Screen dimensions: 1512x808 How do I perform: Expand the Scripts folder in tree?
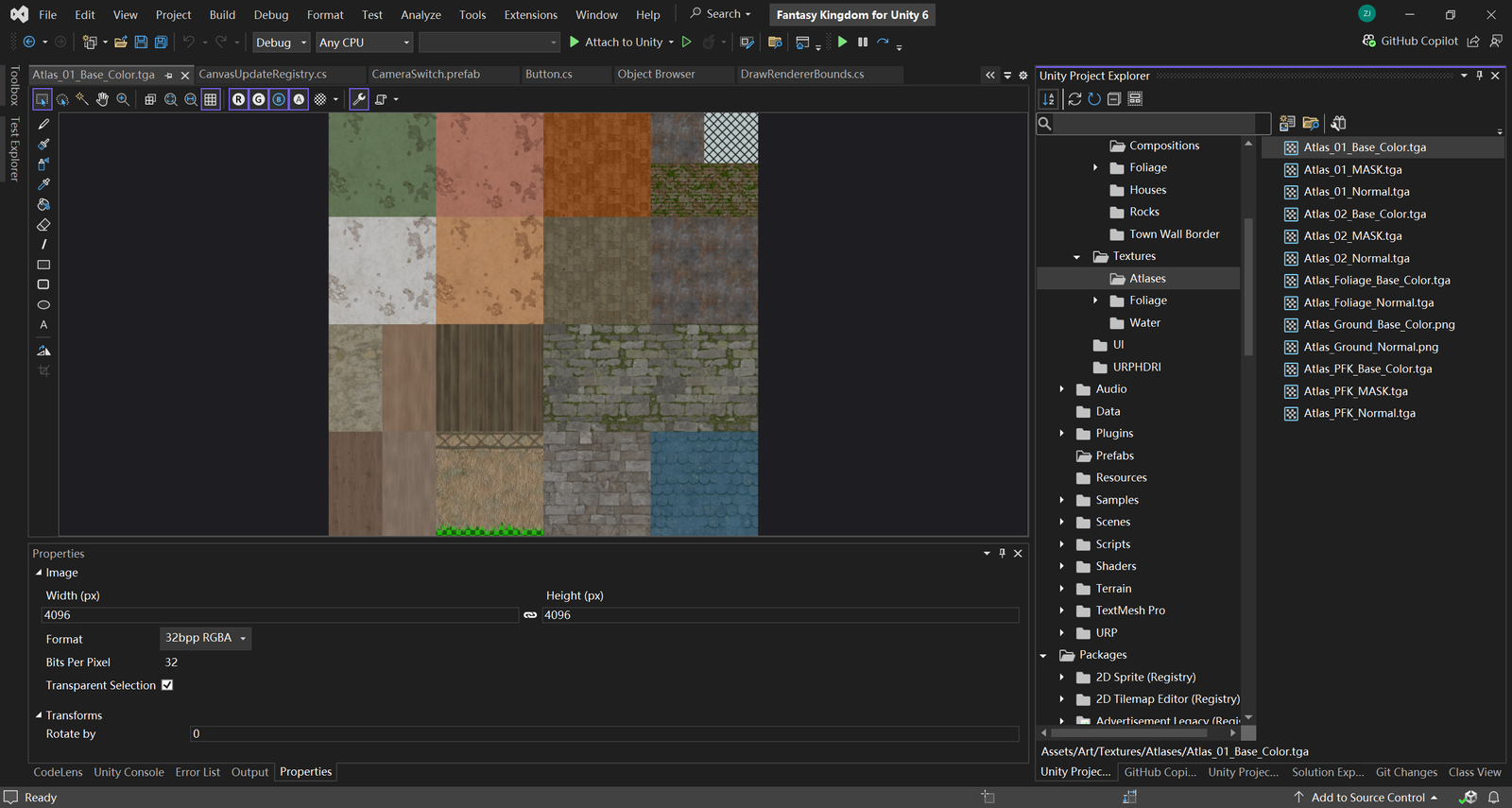1061,544
